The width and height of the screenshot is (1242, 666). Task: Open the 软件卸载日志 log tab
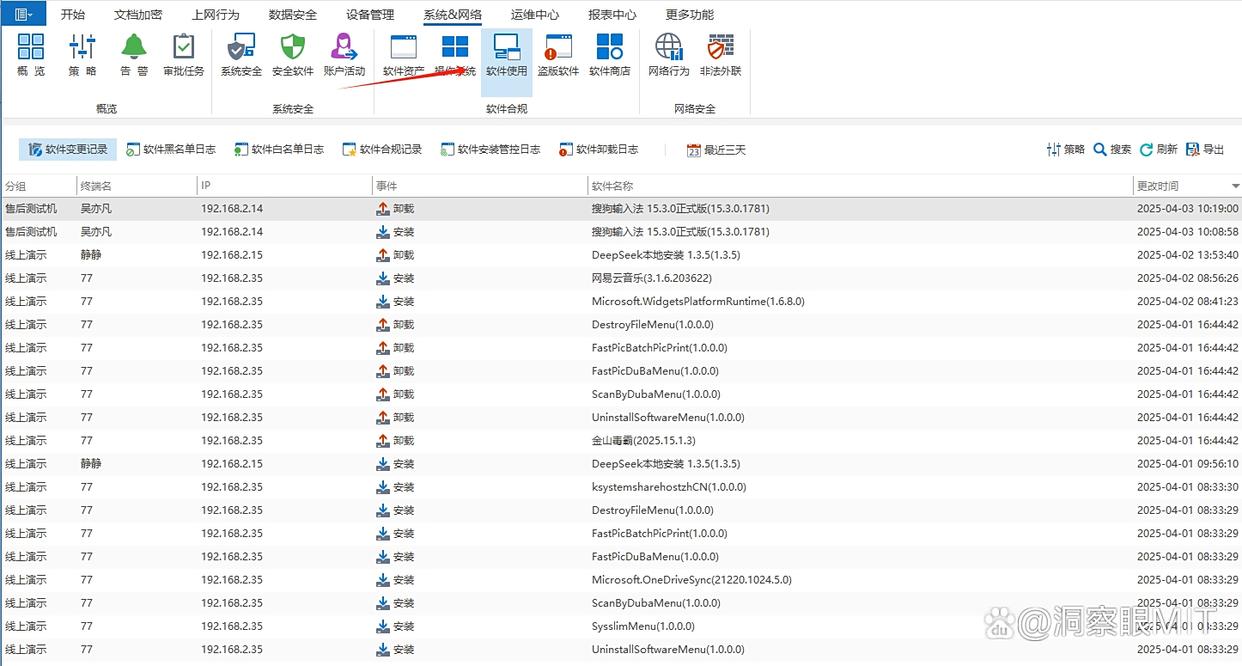[598, 149]
